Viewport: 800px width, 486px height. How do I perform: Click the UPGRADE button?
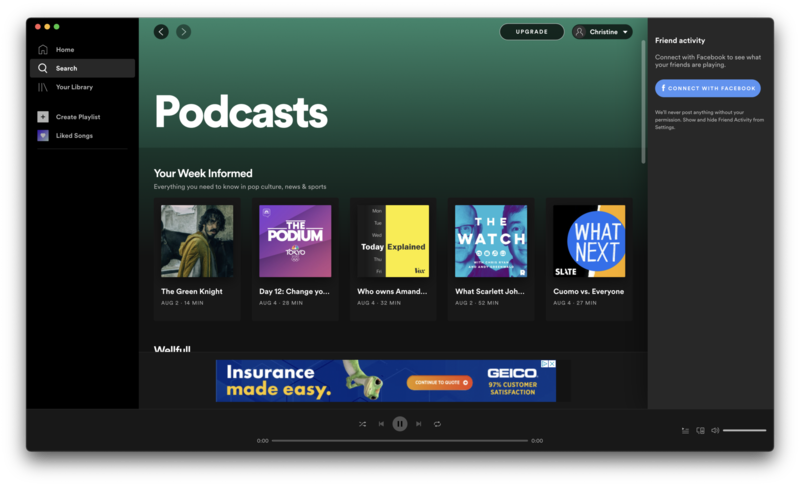pos(532,32)
